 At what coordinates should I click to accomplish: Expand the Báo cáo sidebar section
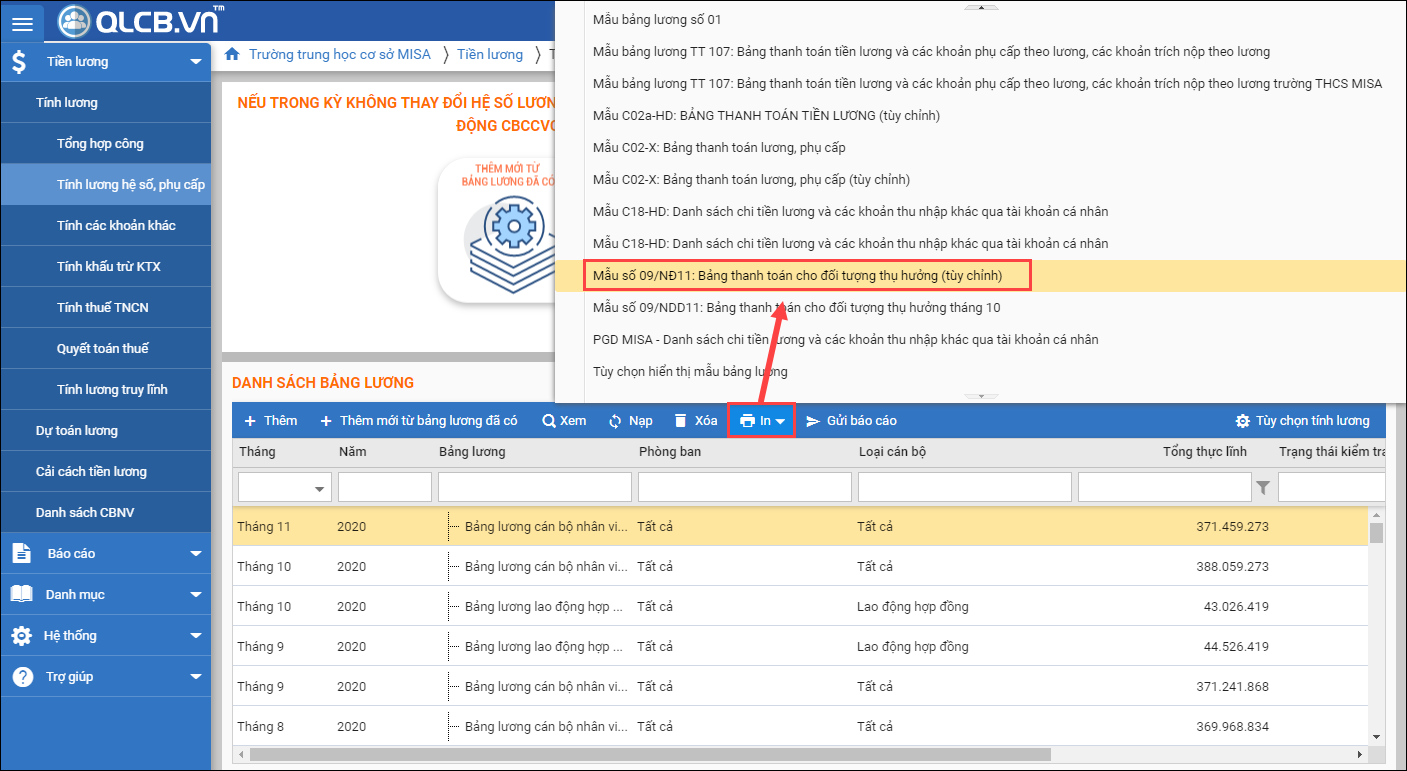105,553
